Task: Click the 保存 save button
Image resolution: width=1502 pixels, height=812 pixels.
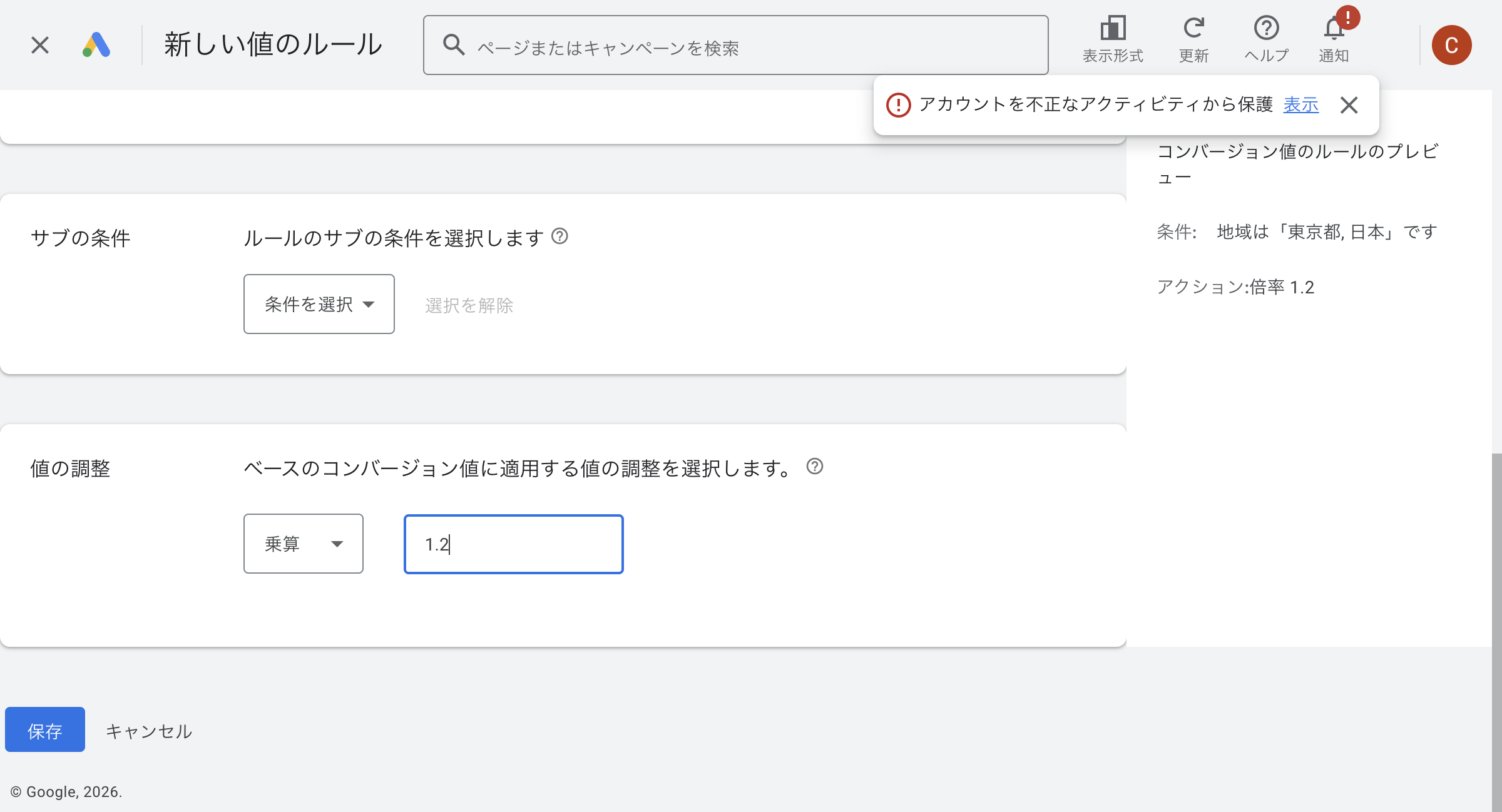Action: (45, 729)
